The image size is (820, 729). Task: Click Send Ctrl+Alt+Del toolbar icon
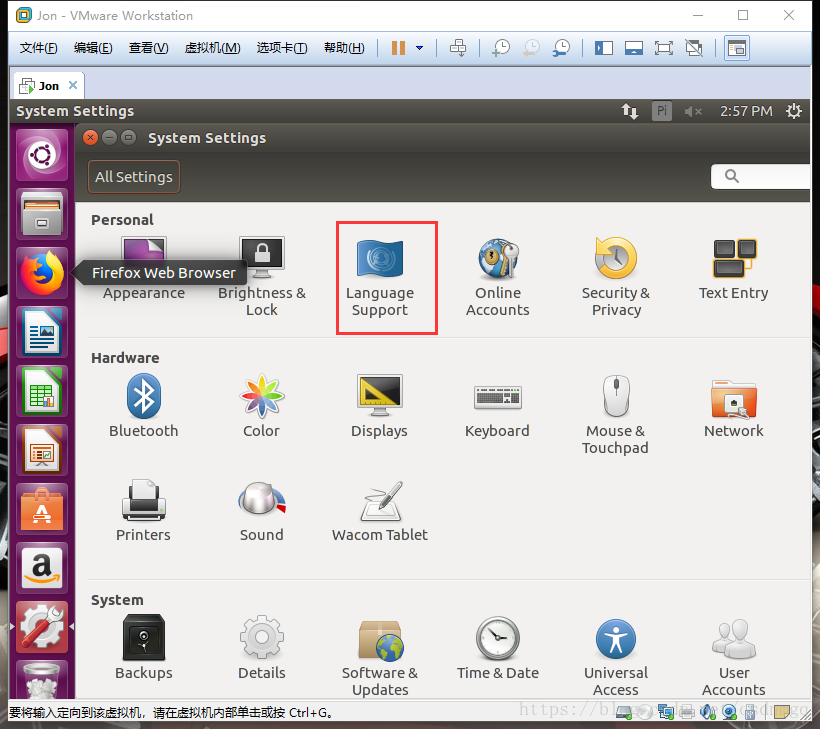[458, 48]
